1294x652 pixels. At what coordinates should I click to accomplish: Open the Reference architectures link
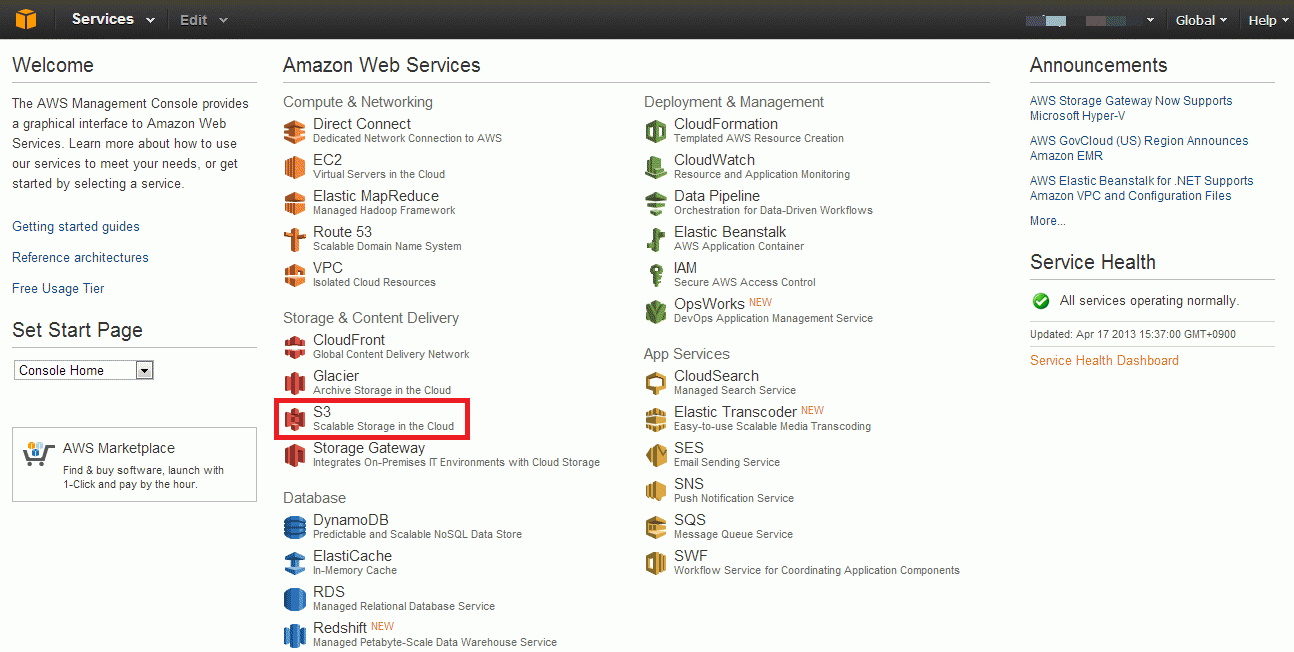click(x=80, y=258)
